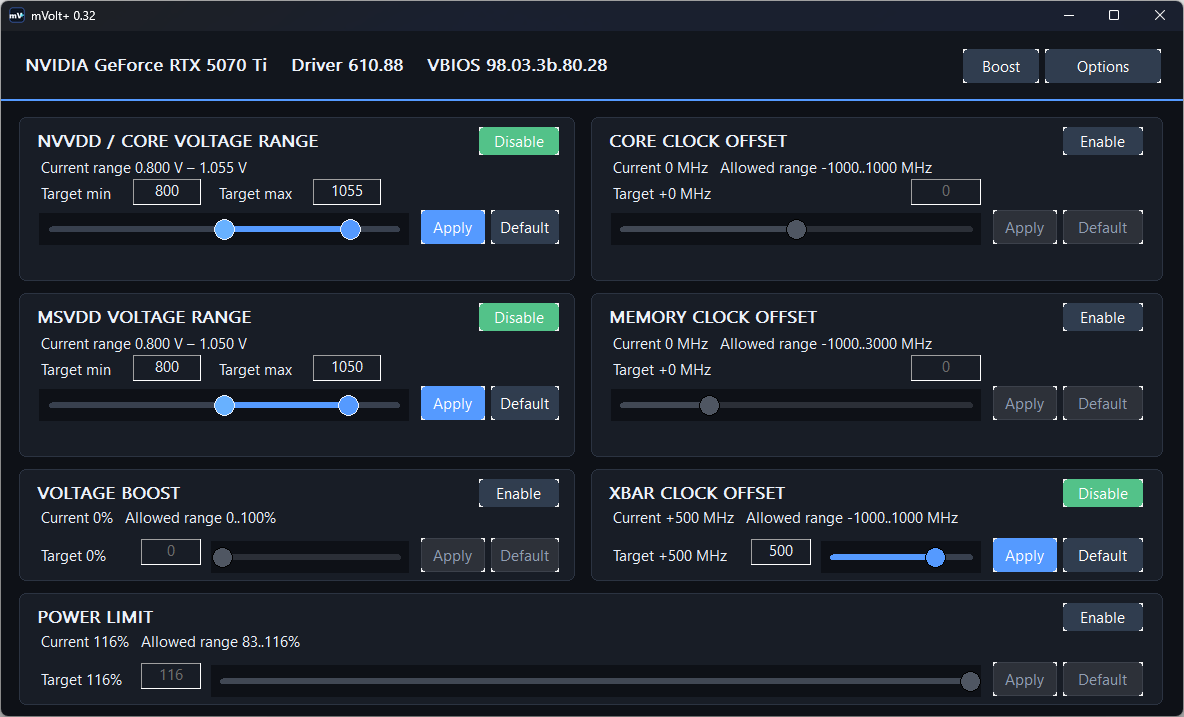Click 'Allowed range -1000..3000 MHz' text

826,343
